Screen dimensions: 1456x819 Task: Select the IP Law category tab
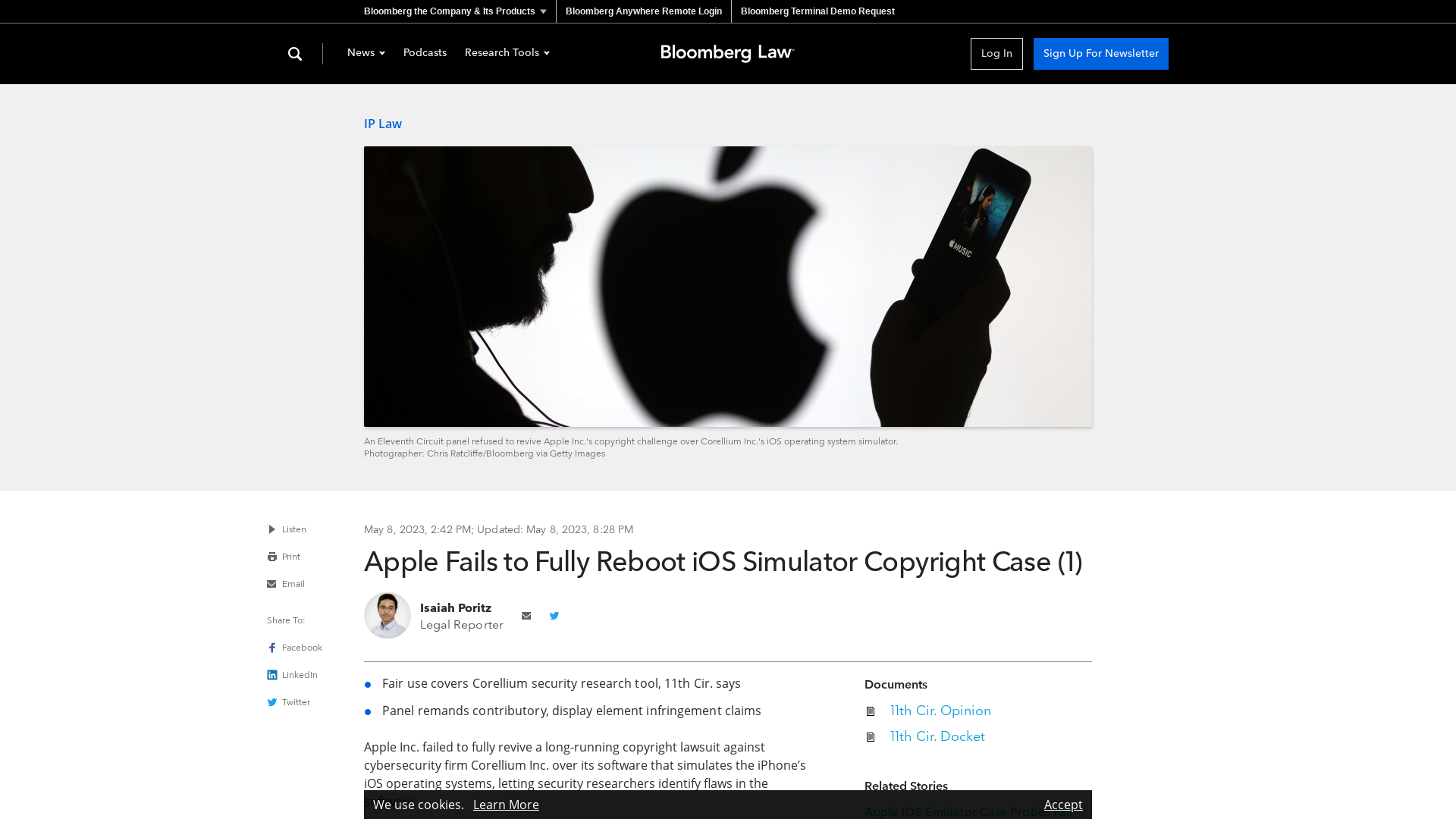tap(383, 123)
